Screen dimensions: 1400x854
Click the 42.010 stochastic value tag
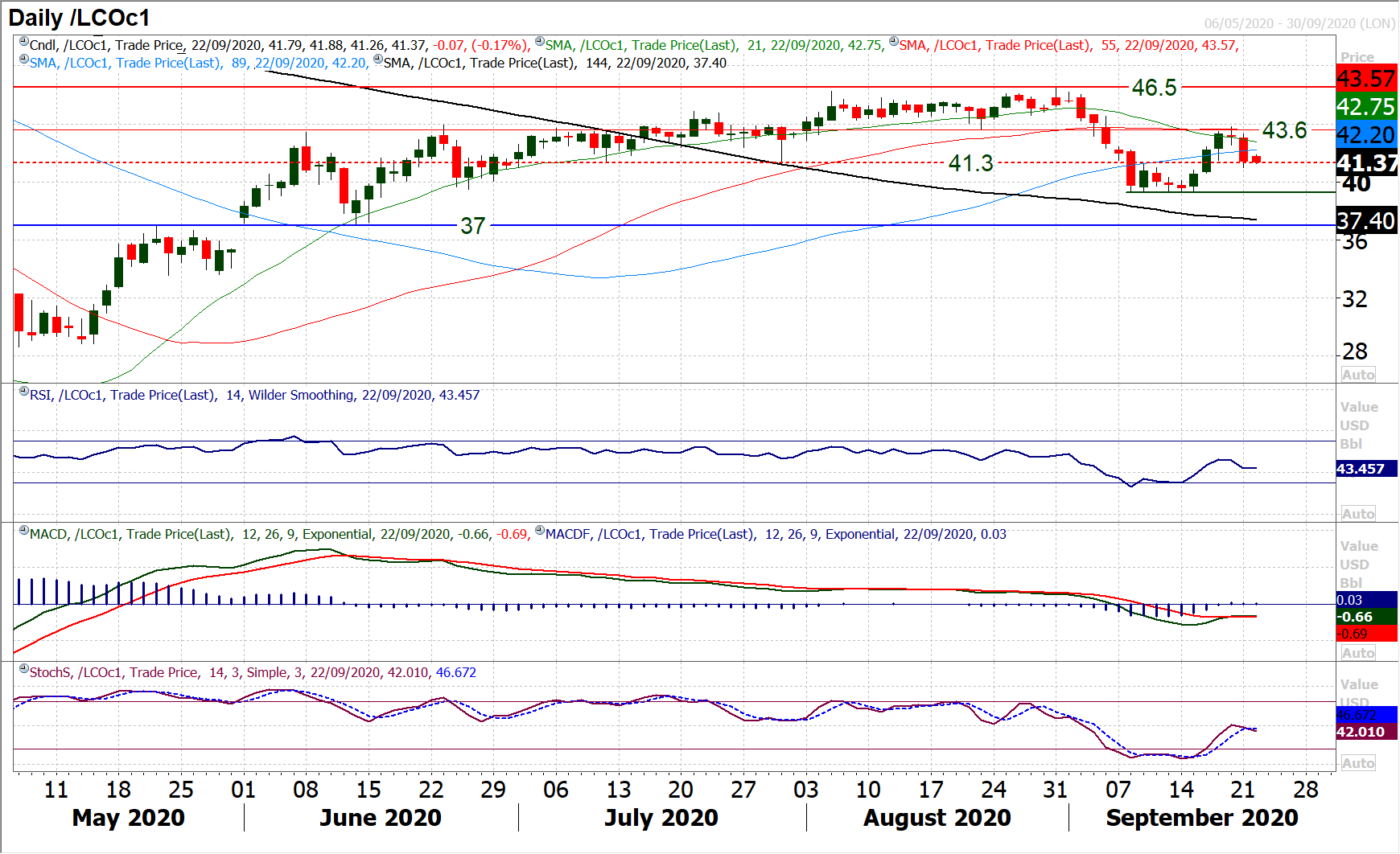(x=1367, y=732)
